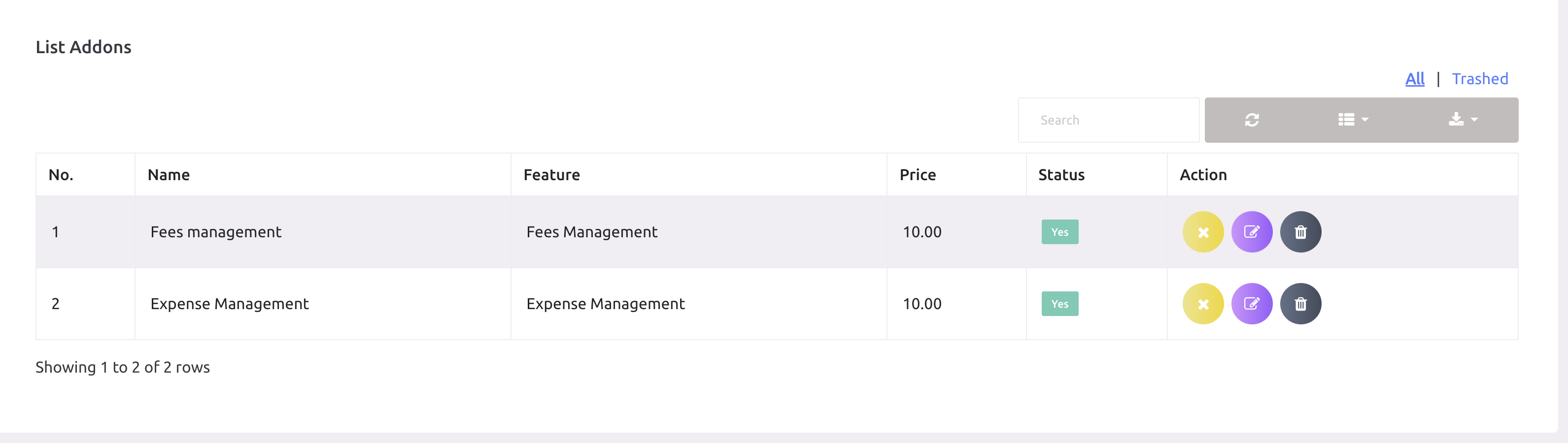Click the Status column header
Screen dimensions: 1568x443
click(1061, 175)
